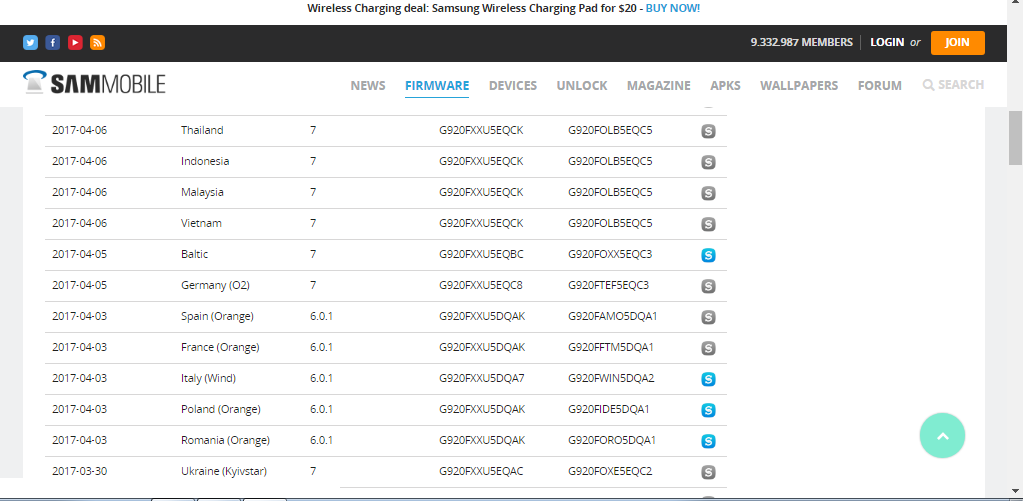Click Malaysia country cell
Viewport: 1023px width, 501px height.
pos(202,192)
